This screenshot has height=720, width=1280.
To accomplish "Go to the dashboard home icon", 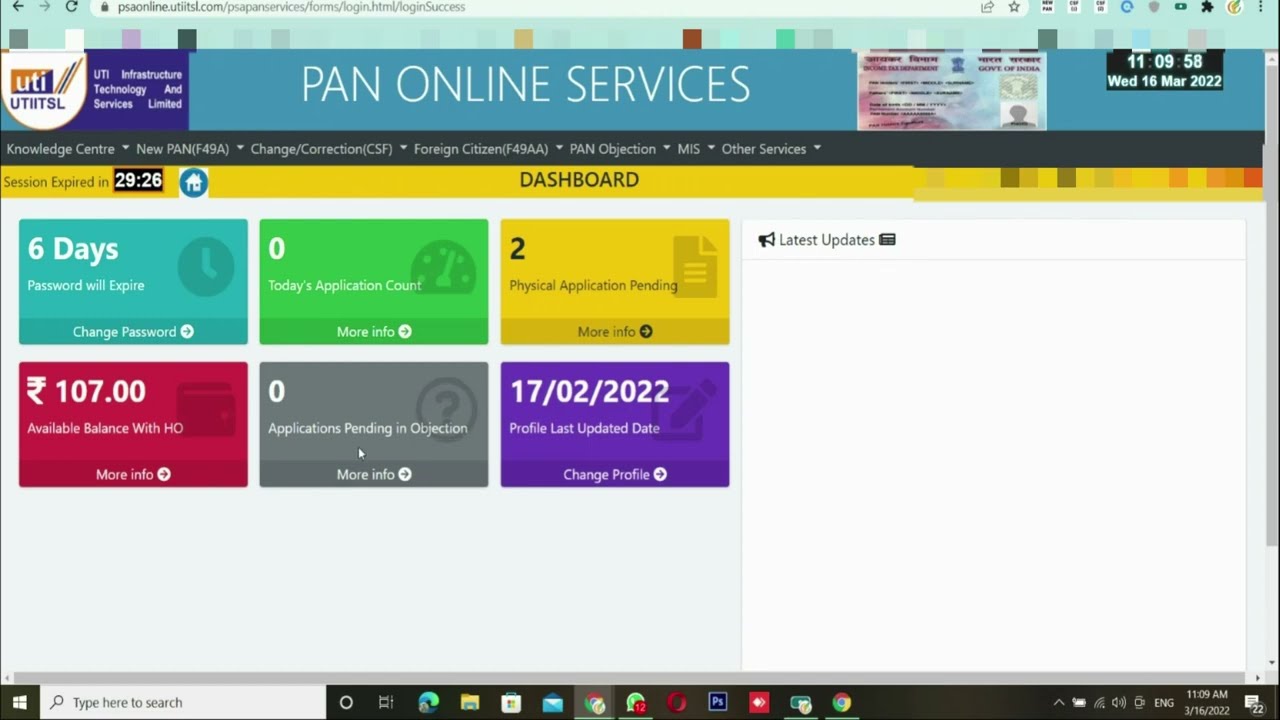I will (x=193, y=182).
